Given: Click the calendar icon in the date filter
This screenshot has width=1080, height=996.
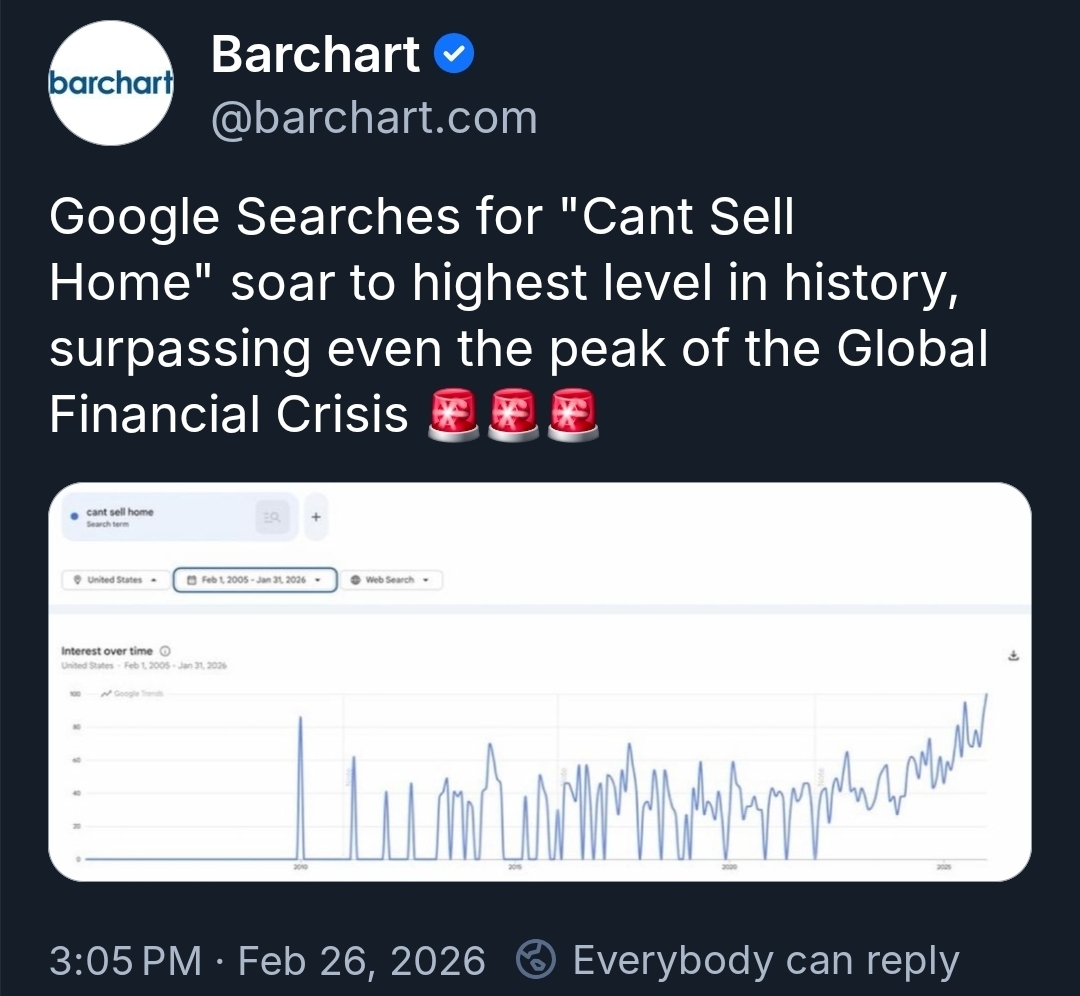Looking at the screenshot, I should (191, 580).
